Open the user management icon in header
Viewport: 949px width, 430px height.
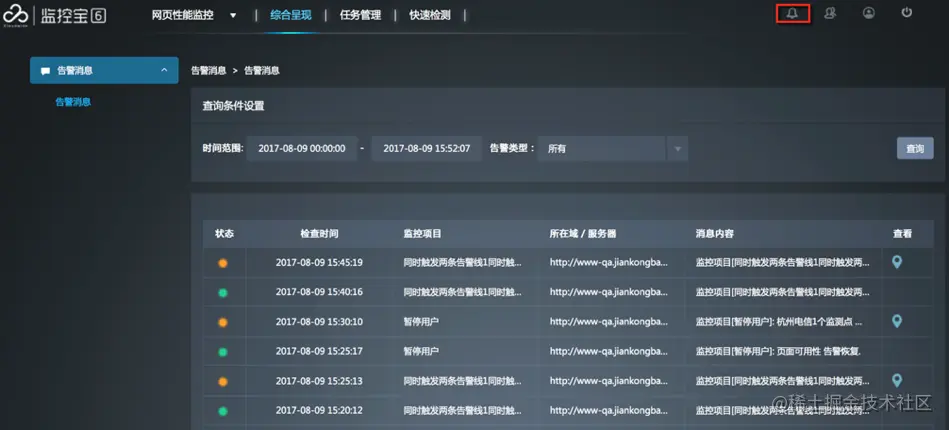(830, 13)
